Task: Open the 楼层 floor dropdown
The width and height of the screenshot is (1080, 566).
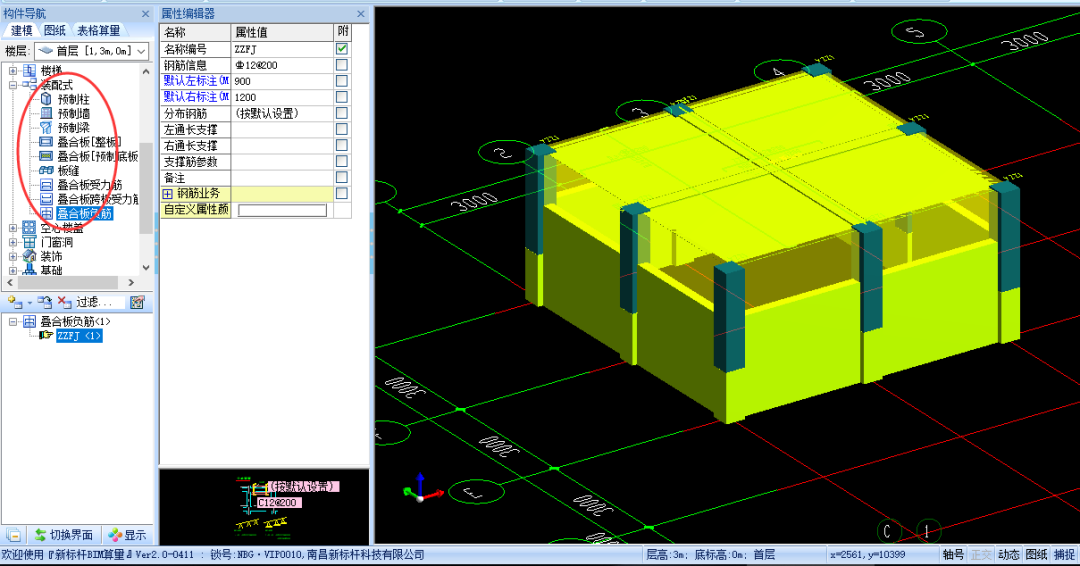Action: click(x=141, y=51)
